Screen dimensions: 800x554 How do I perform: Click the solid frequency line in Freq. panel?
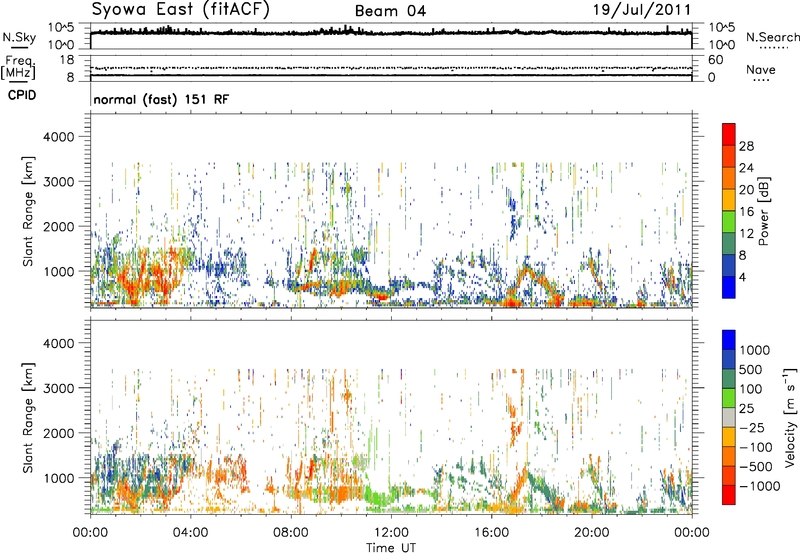[391, 76]
